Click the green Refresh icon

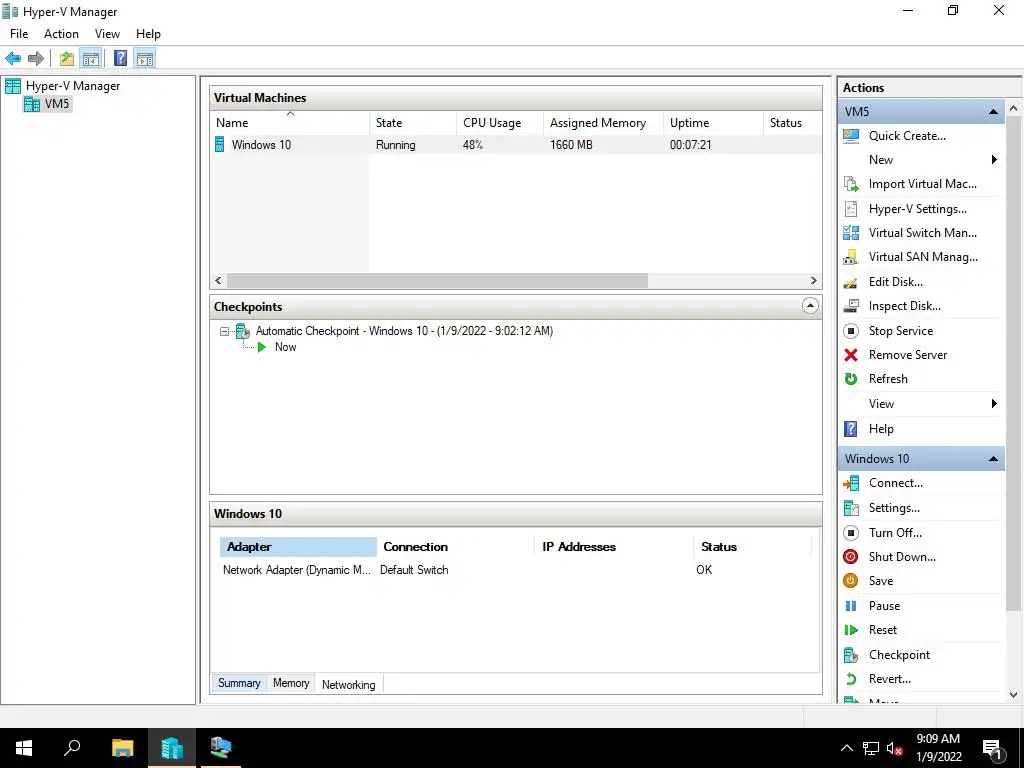(851, 379)
